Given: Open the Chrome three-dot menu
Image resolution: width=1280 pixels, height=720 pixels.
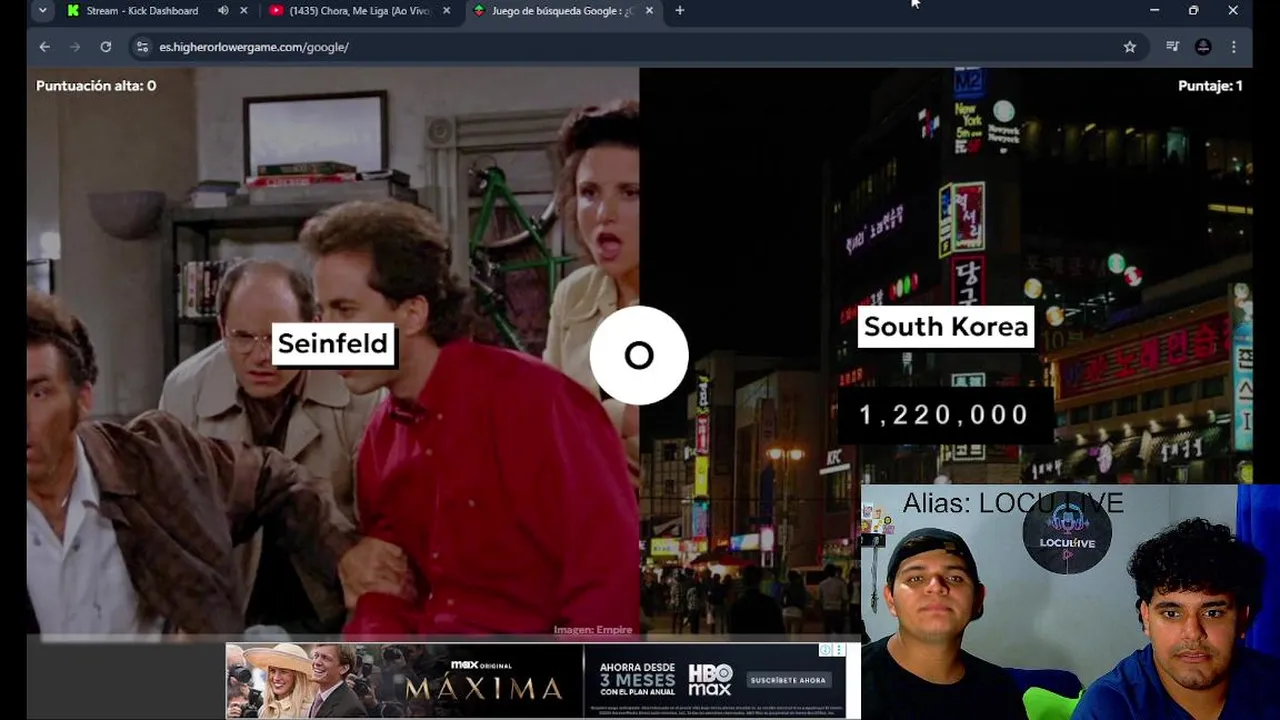Looking at the screenshot, I should [x=1234, y=47].
